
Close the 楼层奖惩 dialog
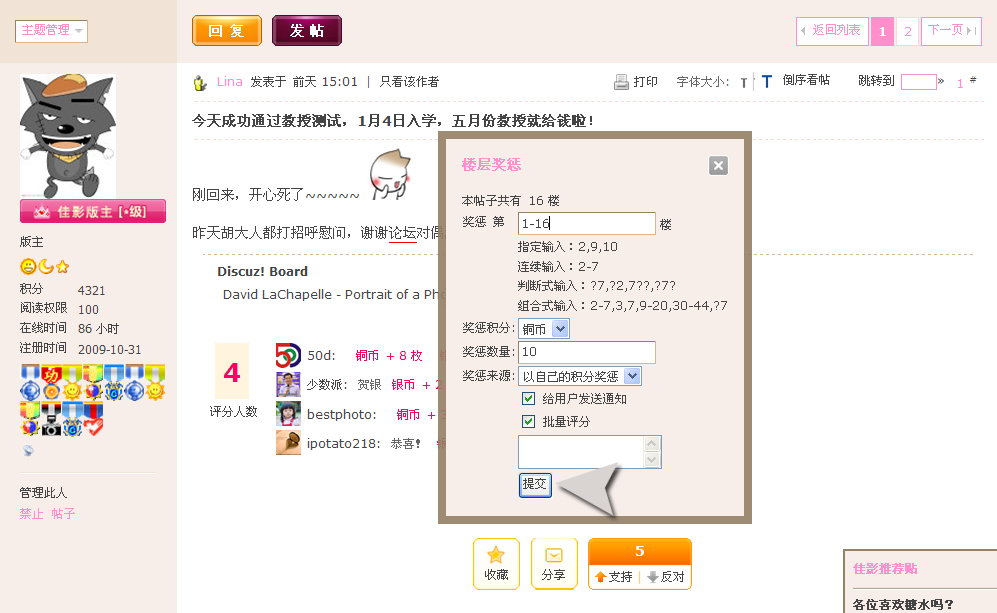718,166
